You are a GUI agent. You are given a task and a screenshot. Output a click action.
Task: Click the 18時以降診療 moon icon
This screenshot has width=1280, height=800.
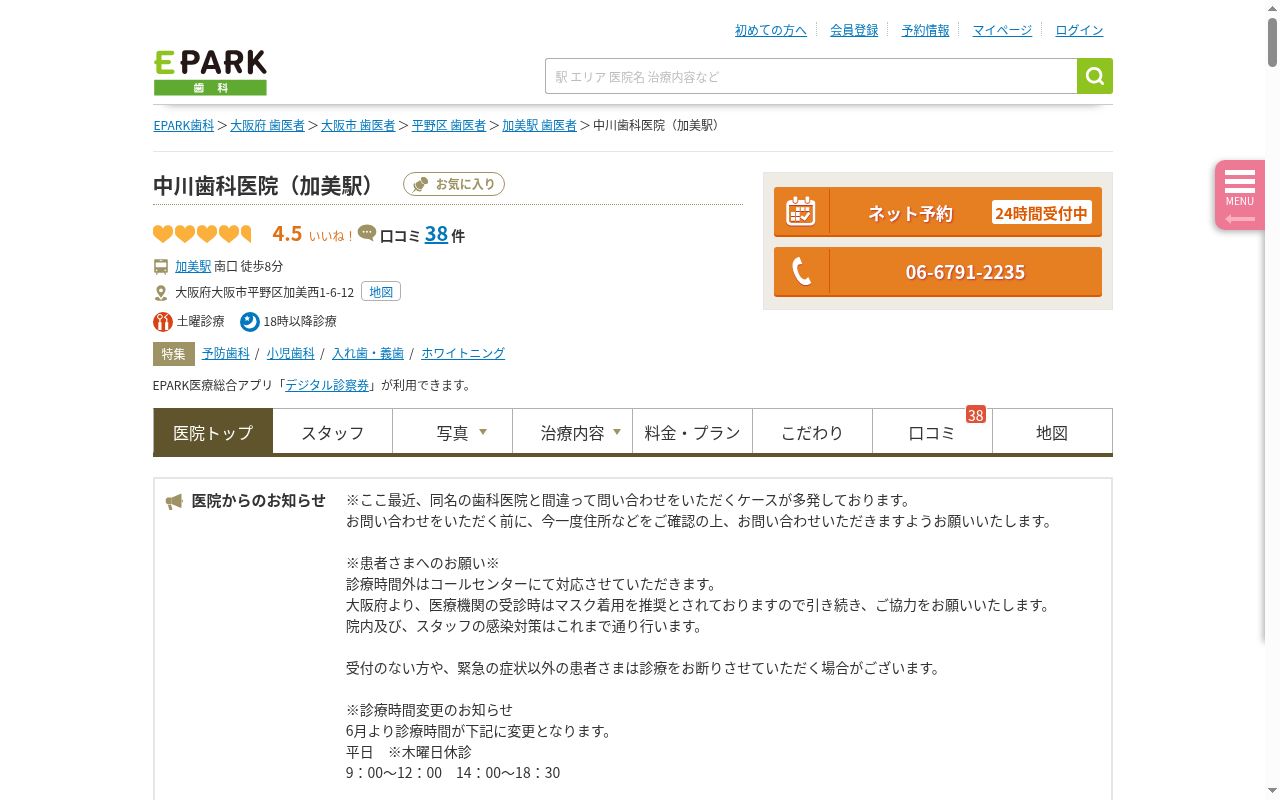pos(249,321)
